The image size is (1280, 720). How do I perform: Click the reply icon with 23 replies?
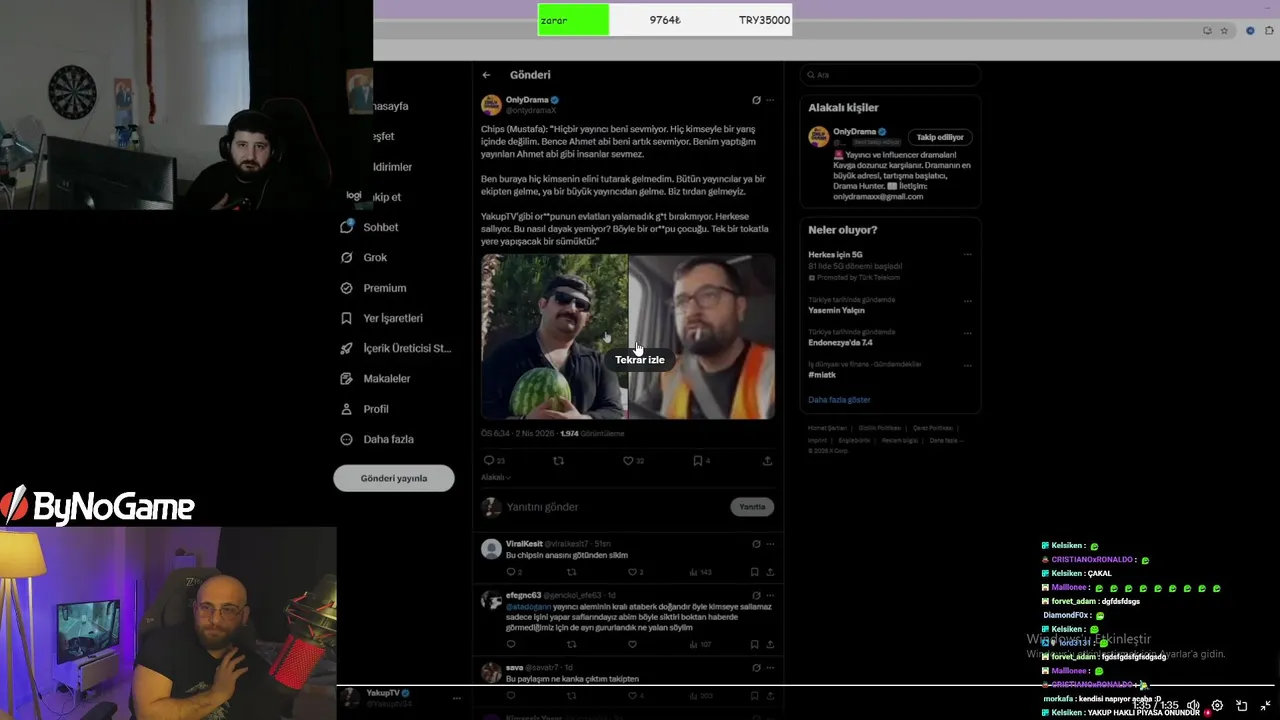(x=494, y=461)
